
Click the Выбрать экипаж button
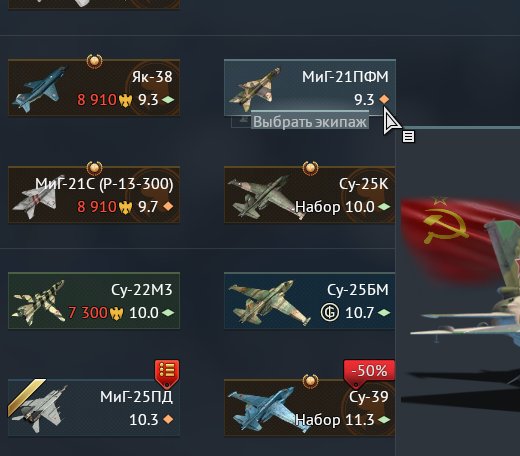(310, 122)
